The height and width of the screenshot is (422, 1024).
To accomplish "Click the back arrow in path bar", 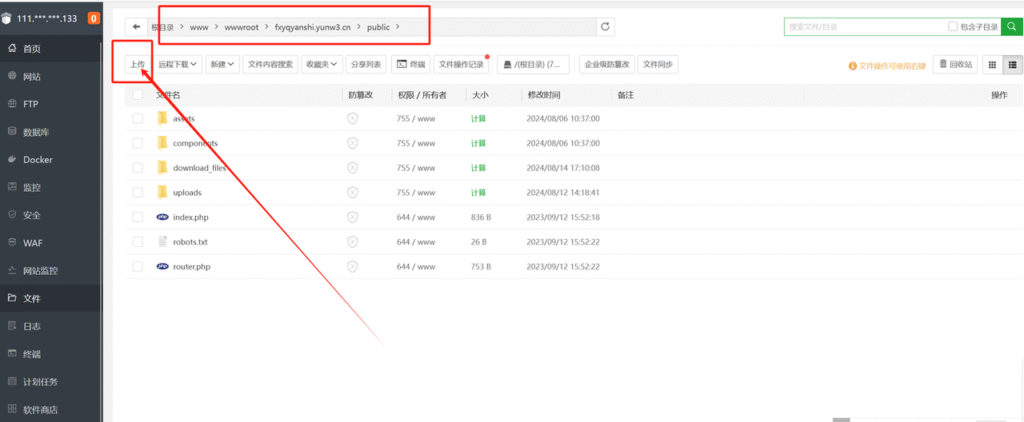I will tap(136, 27).
